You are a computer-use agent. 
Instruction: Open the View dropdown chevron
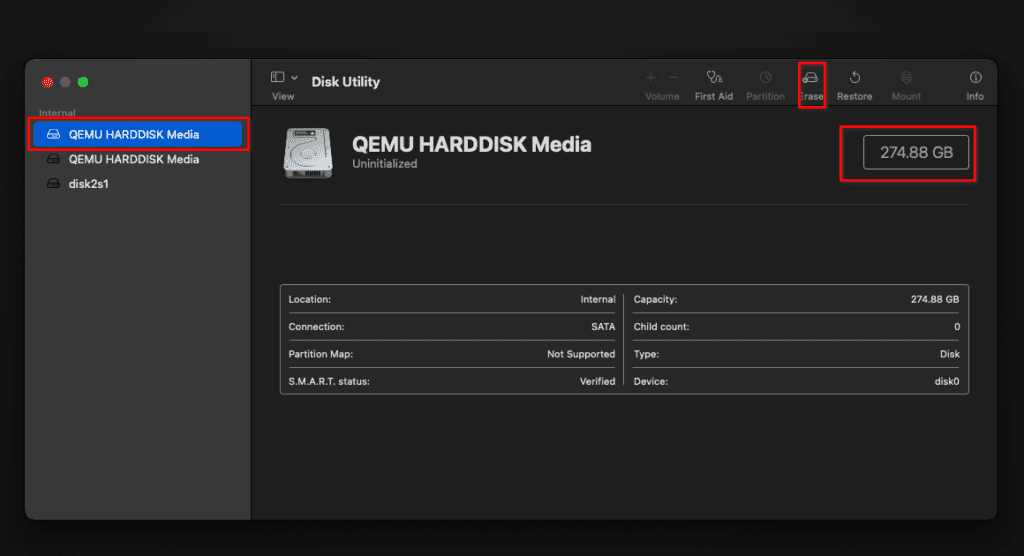[295, 78]
